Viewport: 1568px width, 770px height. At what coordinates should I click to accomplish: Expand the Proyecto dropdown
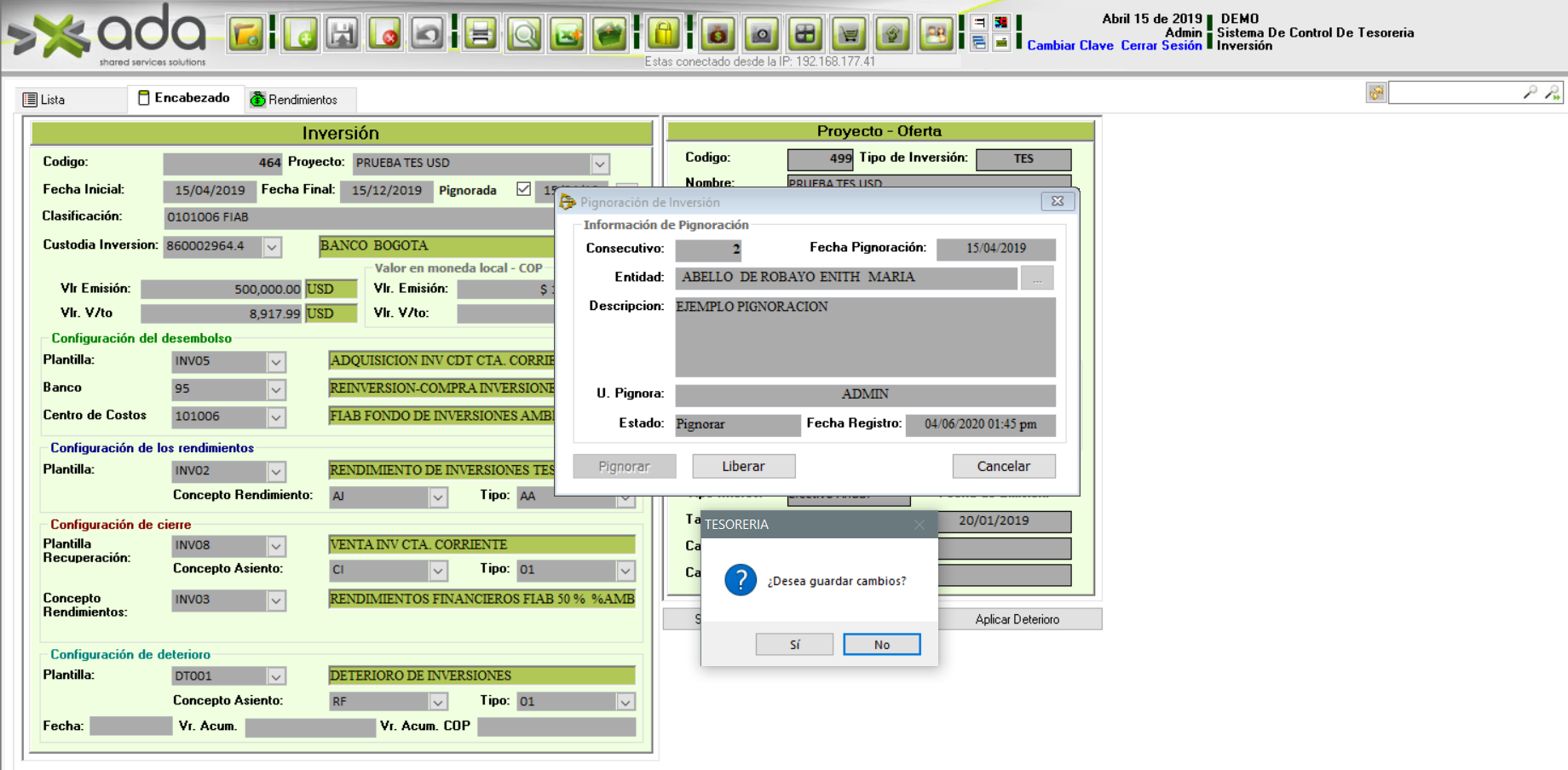coord(600,164)
